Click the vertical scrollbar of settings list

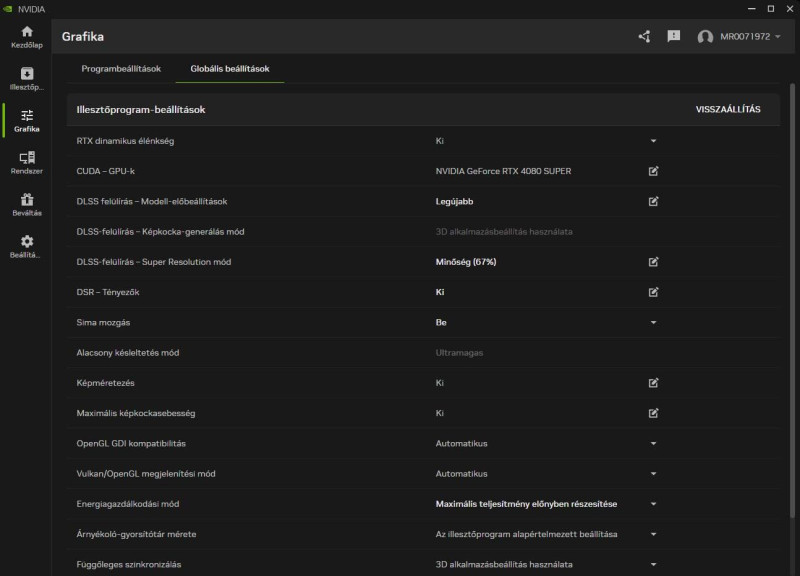(793, 300)
